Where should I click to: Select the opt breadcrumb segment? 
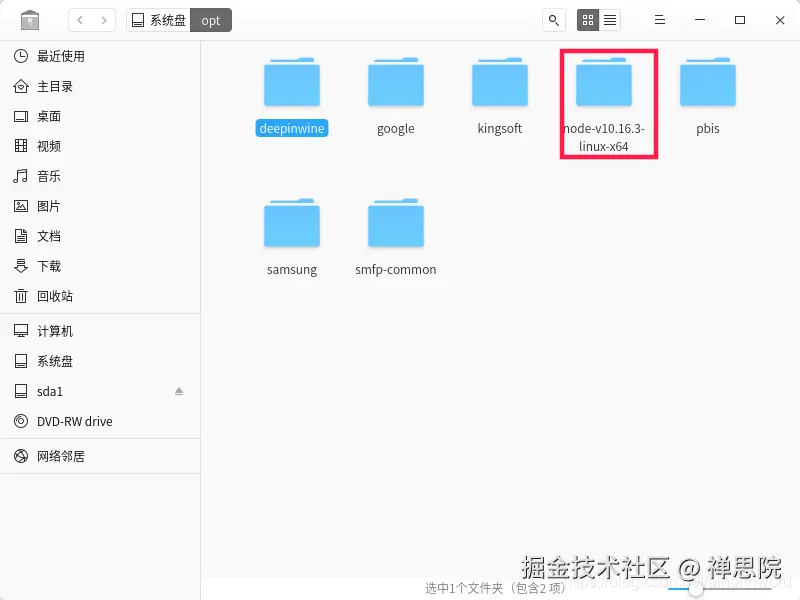tap(210, 19)
